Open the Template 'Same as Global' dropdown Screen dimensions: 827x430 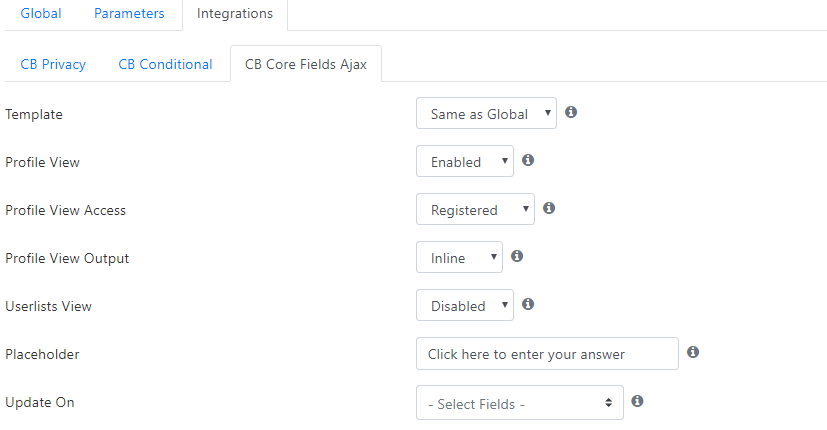[486, 113]
